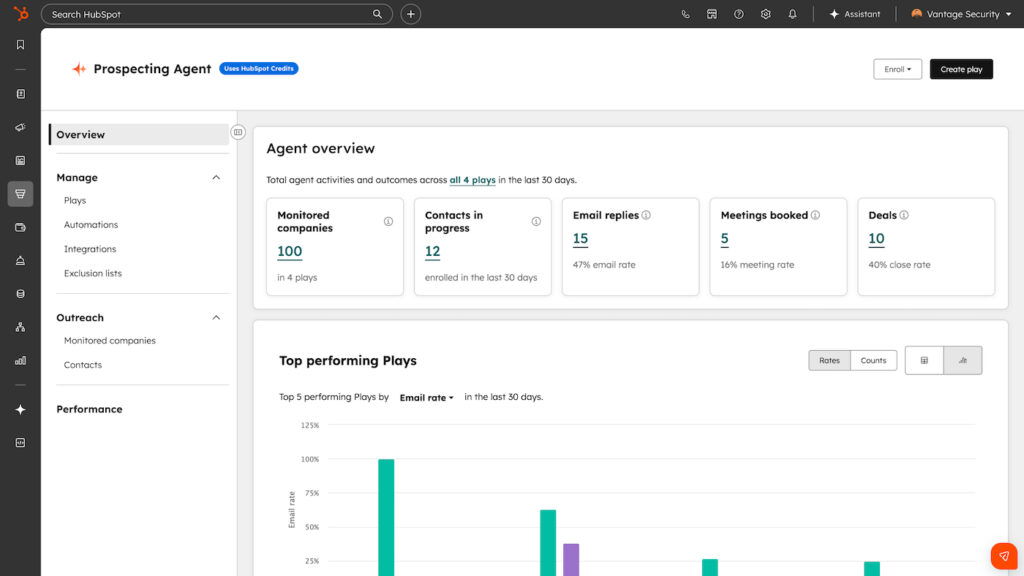Image resolution: width=1024 pixels, height=576 pixels.
Task: Select Overview in the side menu
Action: 139,135
